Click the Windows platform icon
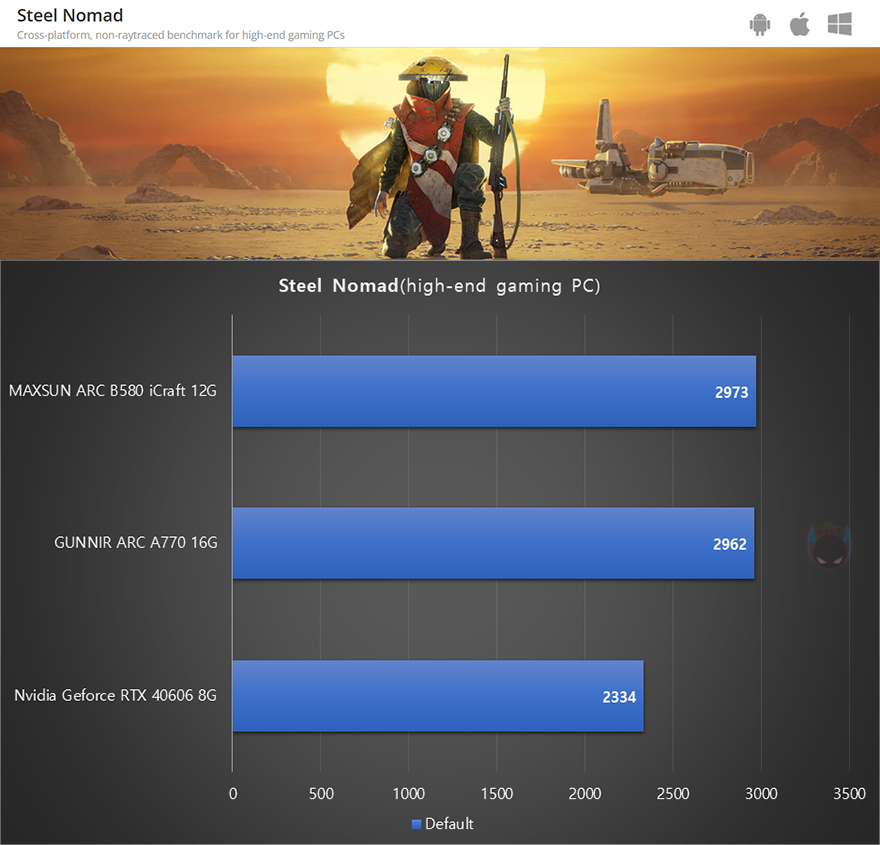880x845 pixels. click(x=840, y=25)
